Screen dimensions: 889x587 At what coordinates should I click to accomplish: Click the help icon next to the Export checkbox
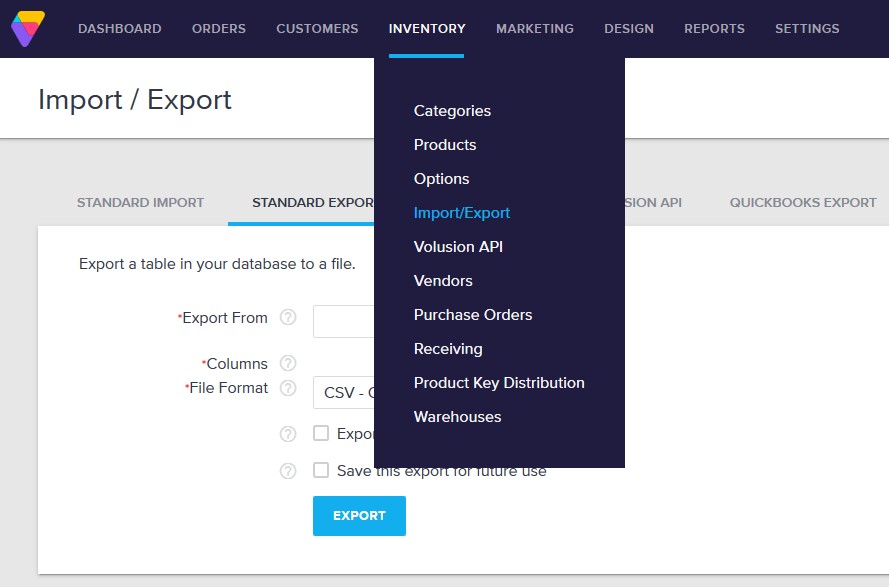(288, 434)
